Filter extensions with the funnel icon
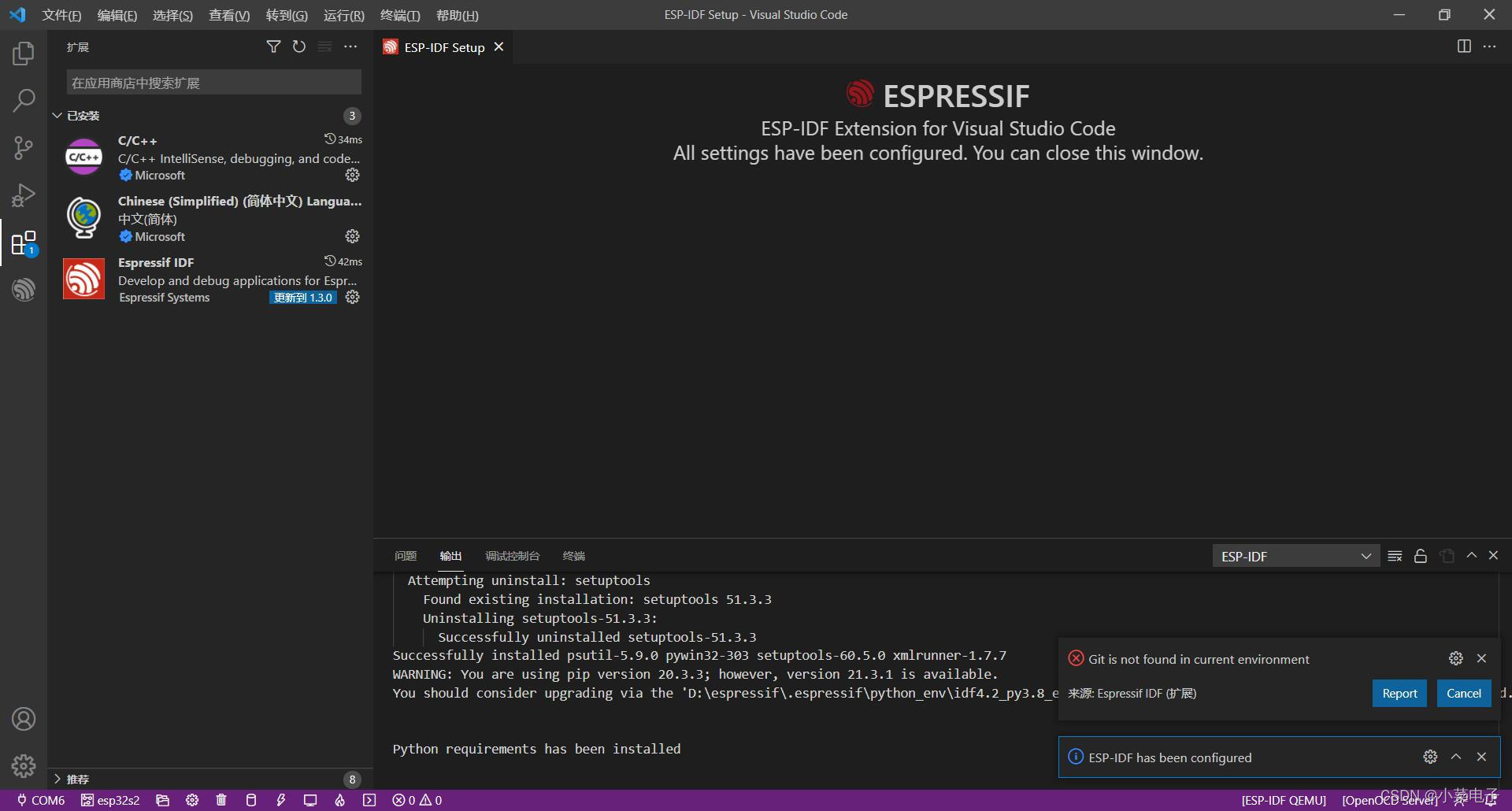1512x811 pixels. 273,47
